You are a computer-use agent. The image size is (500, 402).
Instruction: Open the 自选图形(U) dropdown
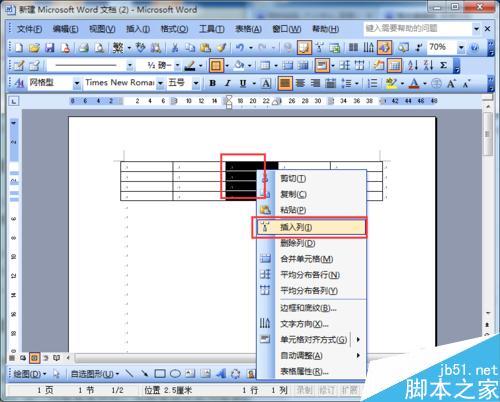95,374
